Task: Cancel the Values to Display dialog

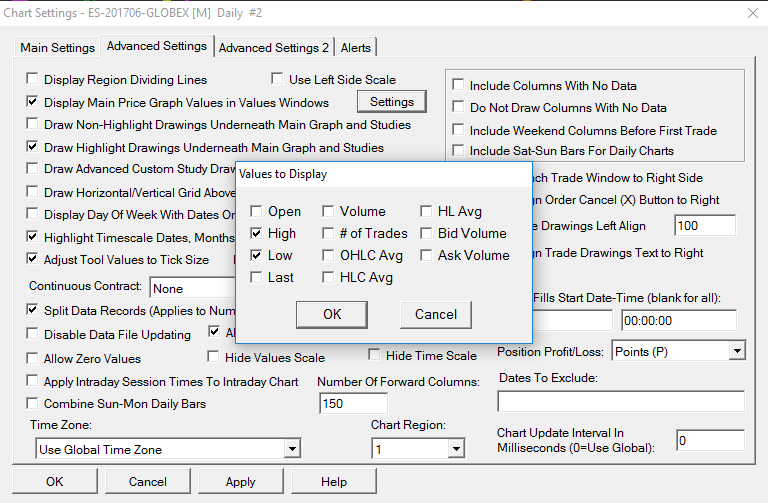Action: 436,314
